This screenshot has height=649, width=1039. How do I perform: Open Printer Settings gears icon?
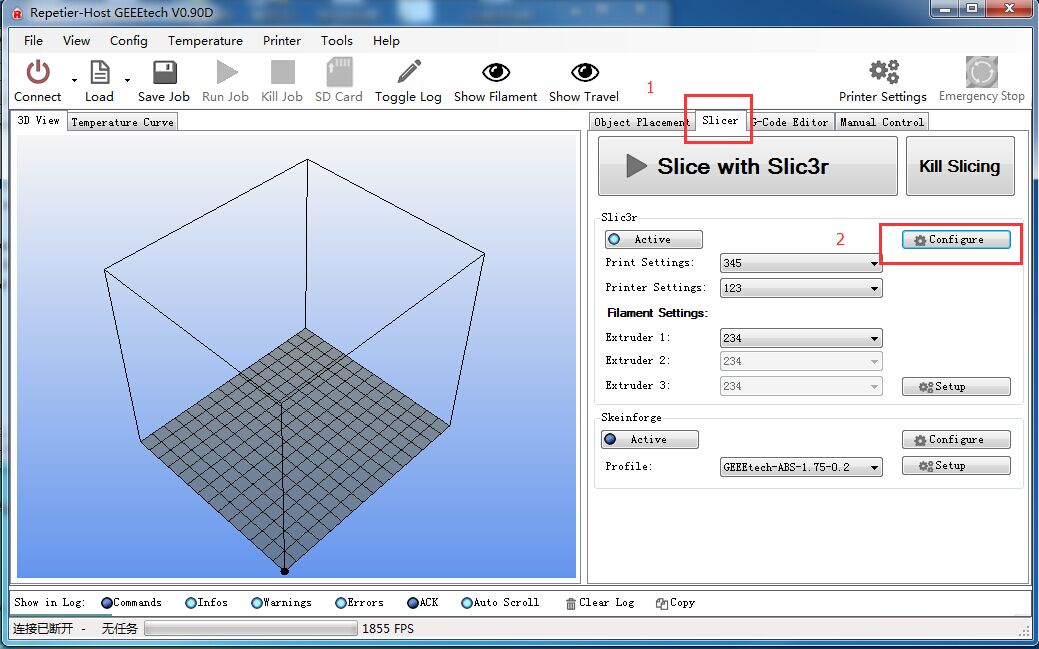point(883,72)
